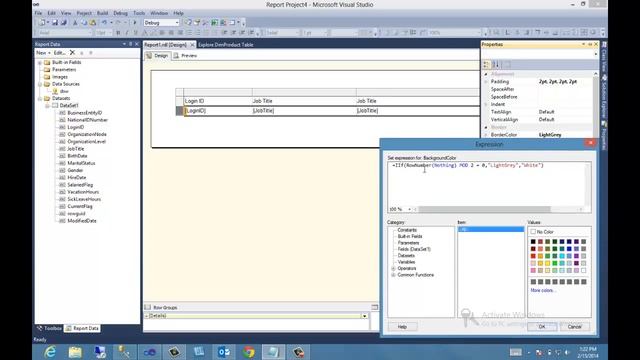Open the More colors link
Viewport: 640px width, 360px height.
(x=542, y=290)
